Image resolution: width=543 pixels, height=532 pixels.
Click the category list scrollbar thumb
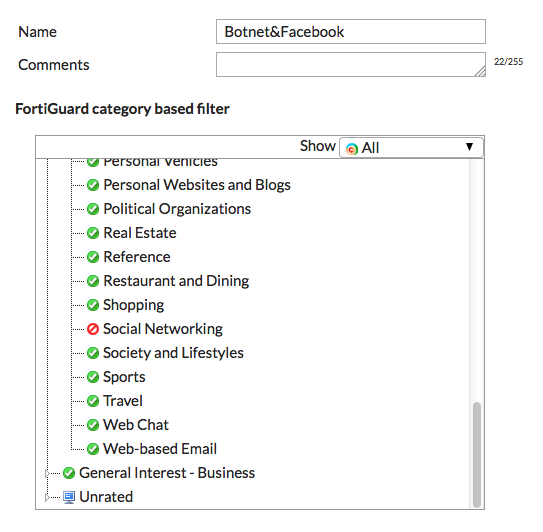[x=477, y=454]
